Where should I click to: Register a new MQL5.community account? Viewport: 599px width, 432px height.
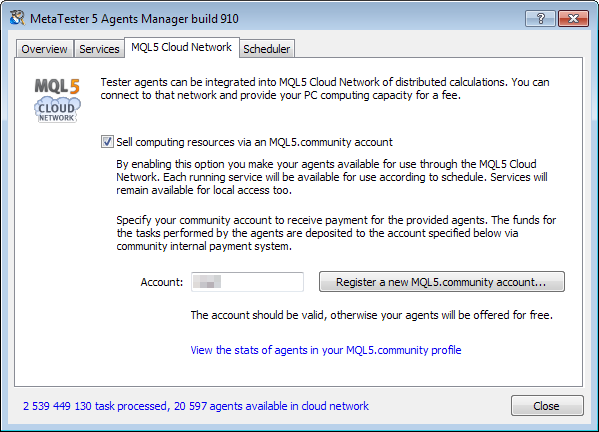coord(442,282)
